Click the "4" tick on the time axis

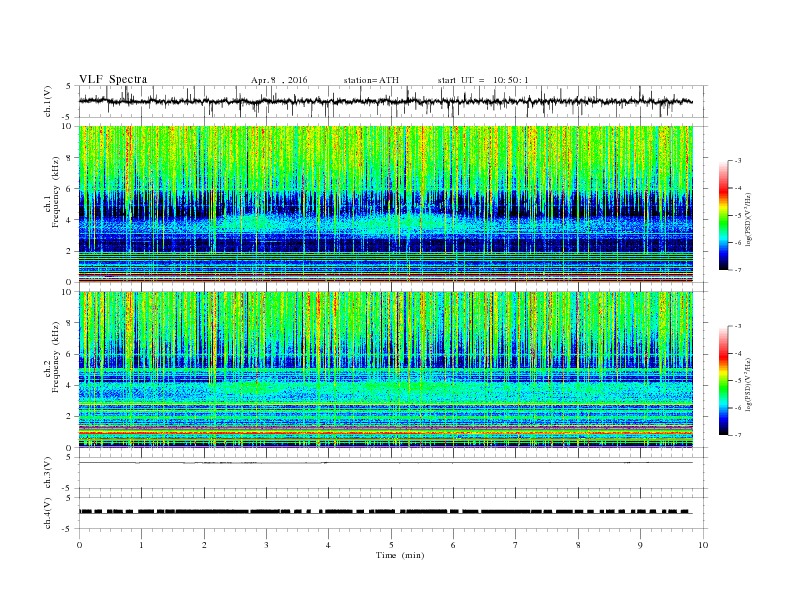click(x=328, y=545)
